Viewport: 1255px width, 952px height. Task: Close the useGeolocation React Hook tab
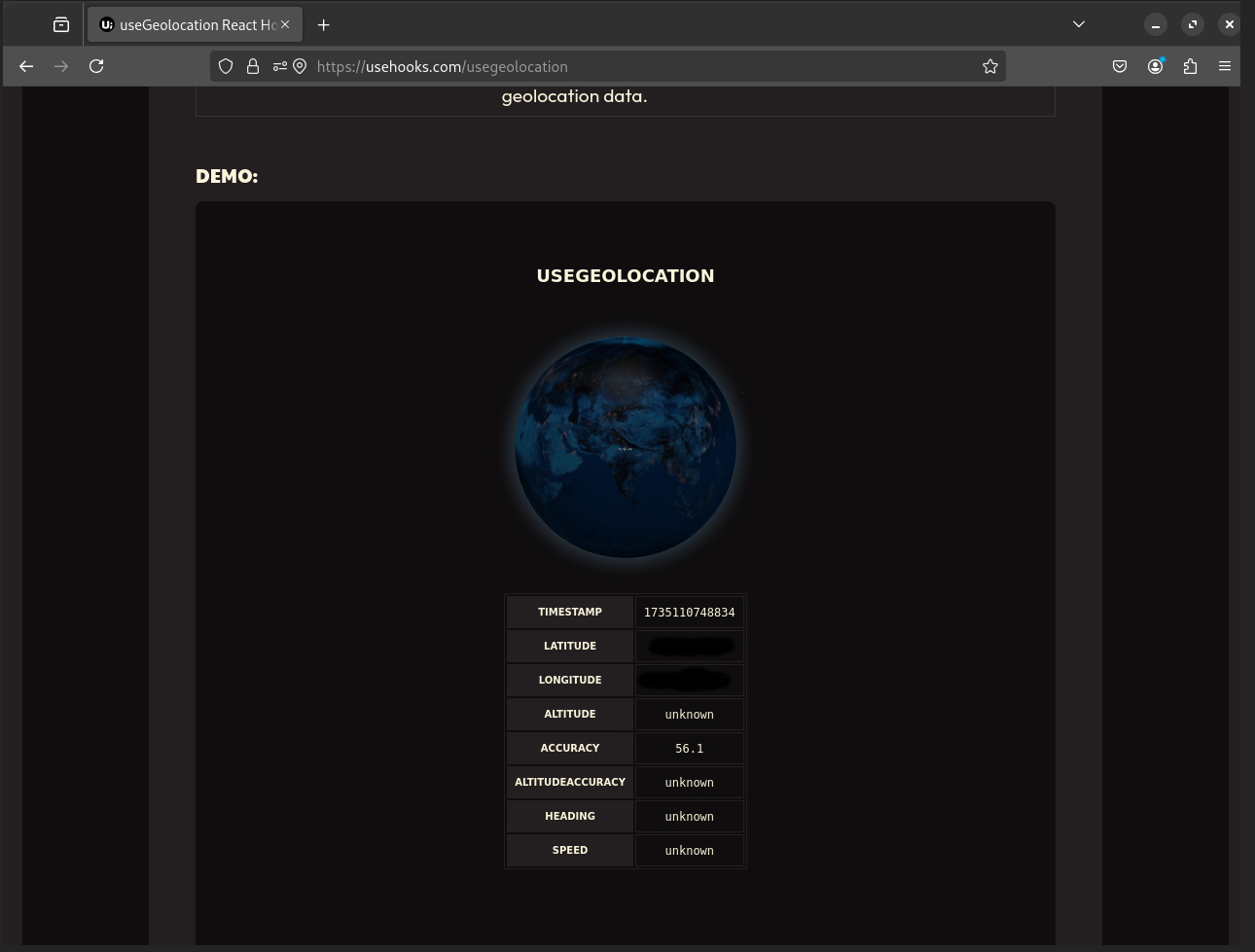coord(285,24)
